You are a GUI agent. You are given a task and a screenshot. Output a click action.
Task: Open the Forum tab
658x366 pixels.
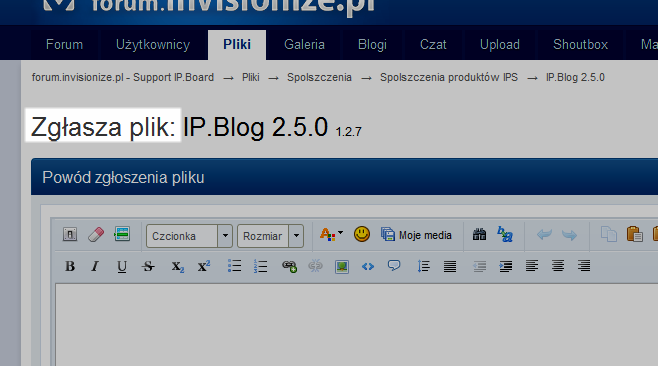tap(64, 44)
